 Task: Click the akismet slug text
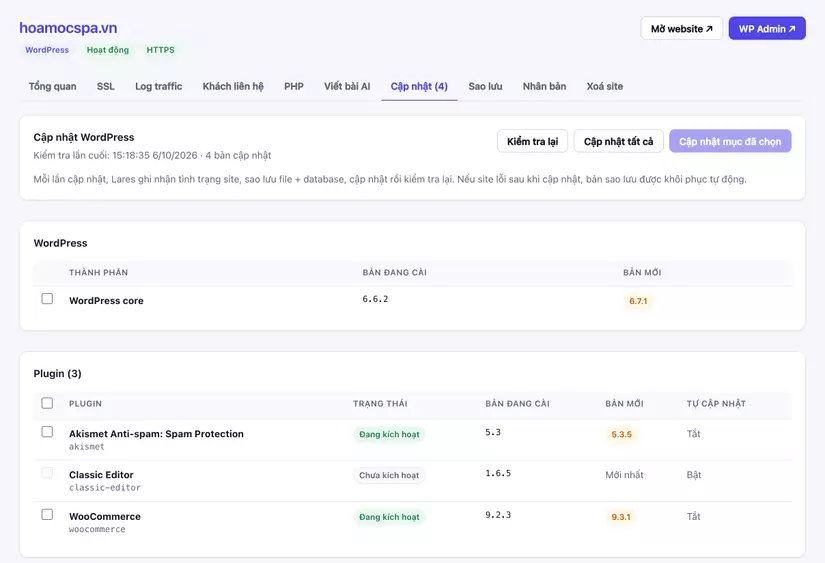pos(86,447)
